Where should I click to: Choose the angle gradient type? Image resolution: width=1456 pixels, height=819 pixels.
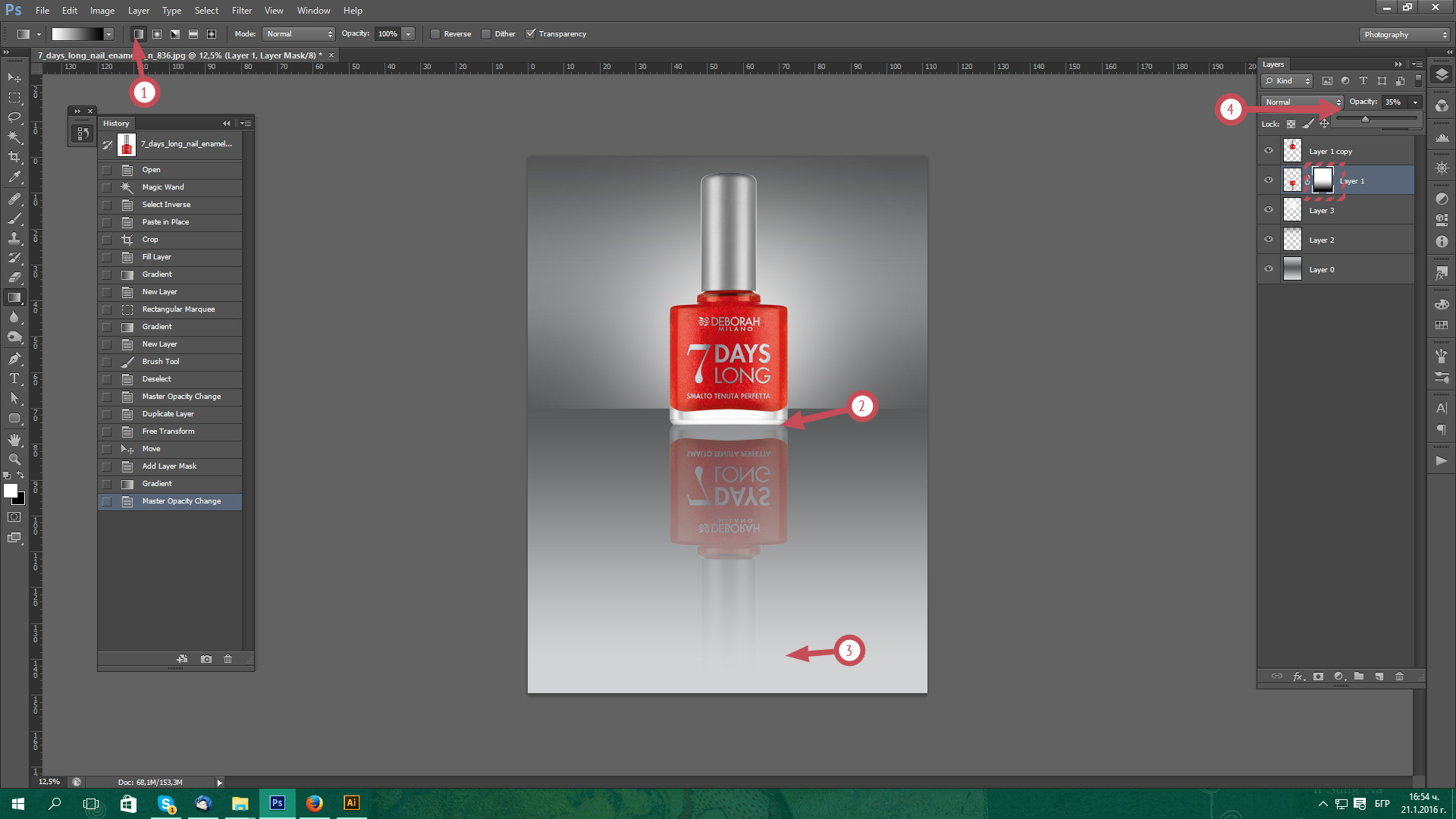coord(175,34)
